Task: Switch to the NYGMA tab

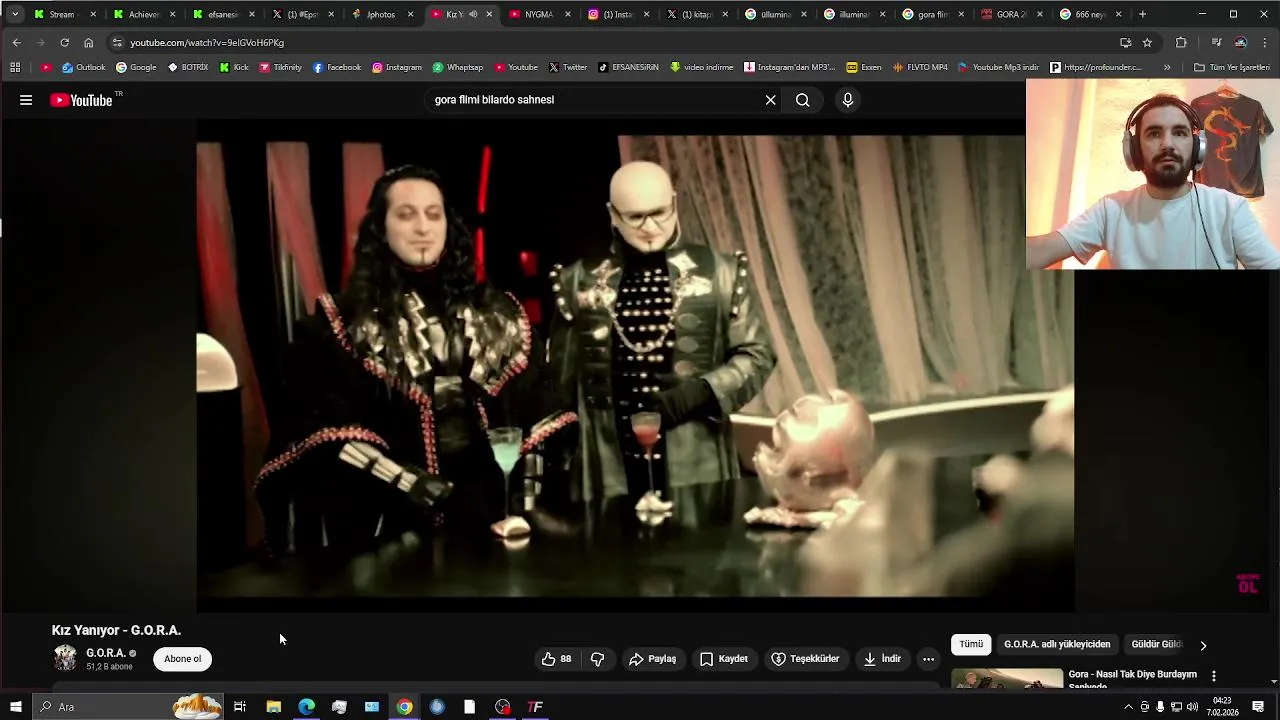Action: coord(541,14)
